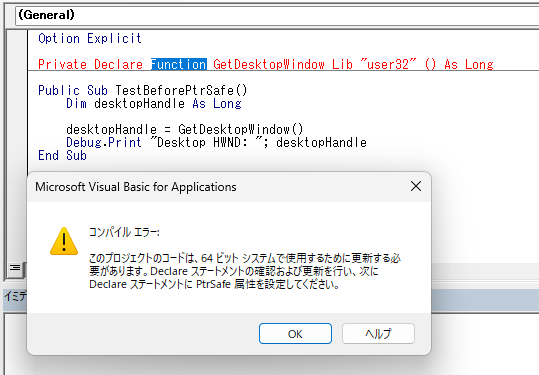This screenshot has width=539, height=375.
Task: Open the (General) object dropdown
Action: coord(277,15)
